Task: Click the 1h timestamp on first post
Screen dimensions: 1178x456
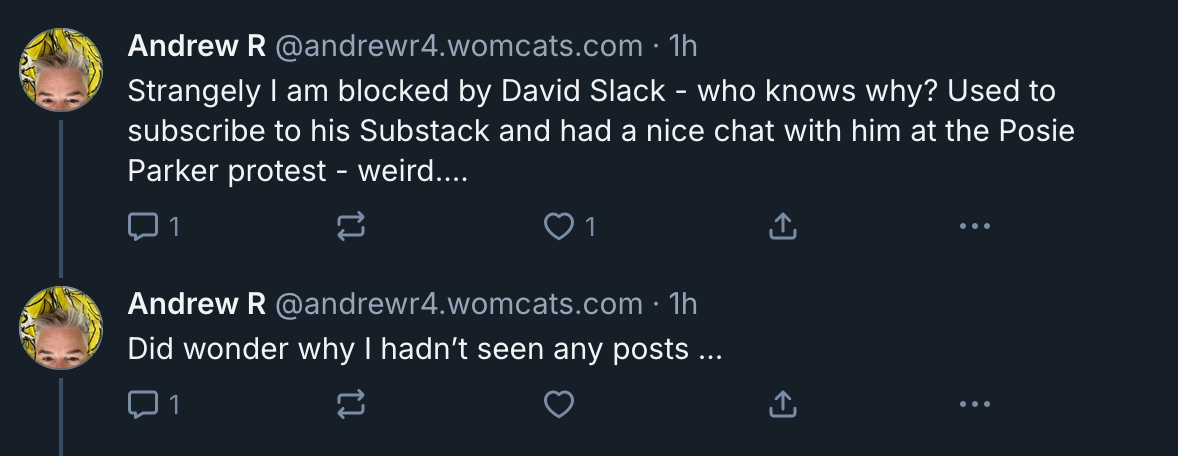Action: click(682, 46)
